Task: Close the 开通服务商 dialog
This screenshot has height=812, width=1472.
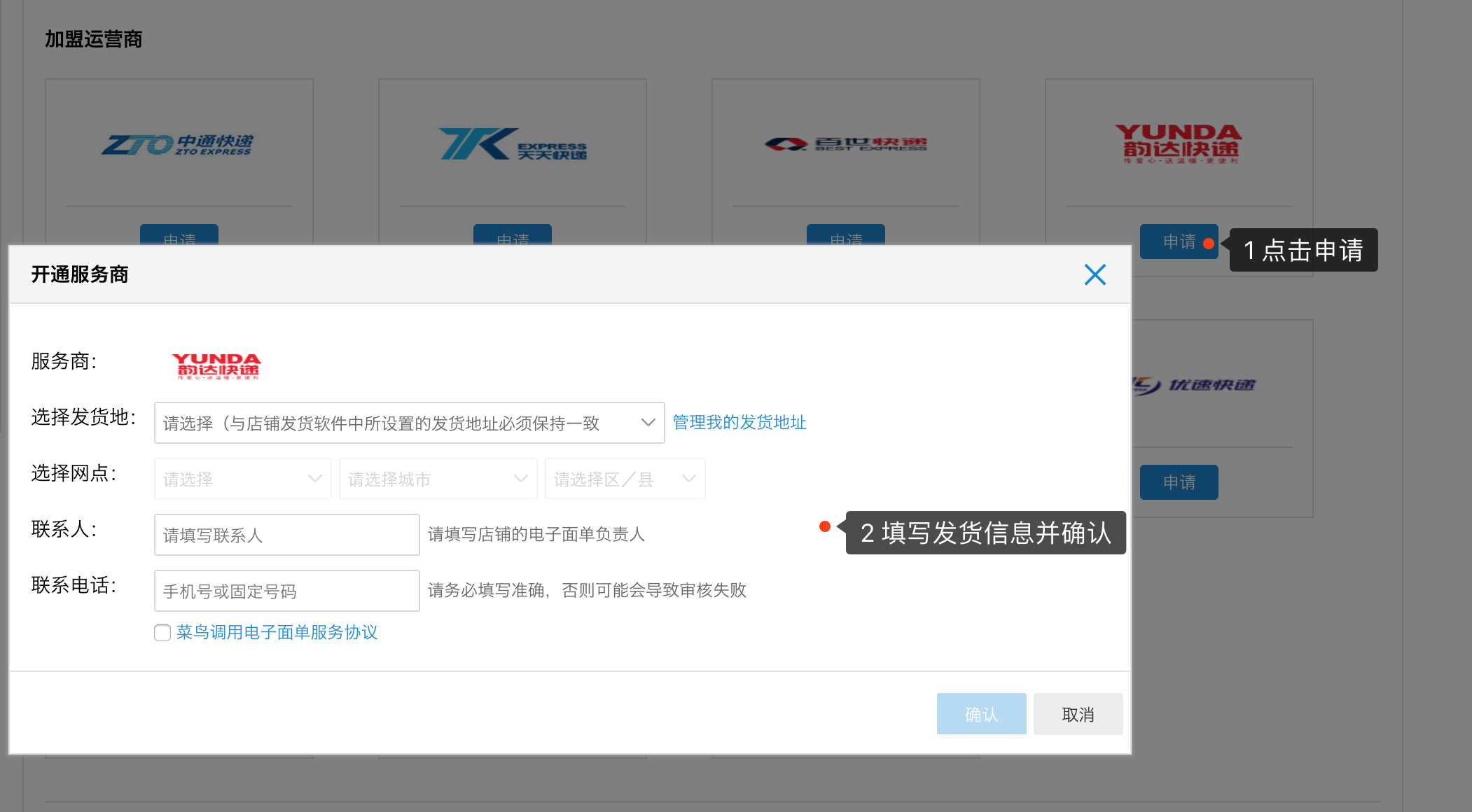Action: coord(1095,274)
